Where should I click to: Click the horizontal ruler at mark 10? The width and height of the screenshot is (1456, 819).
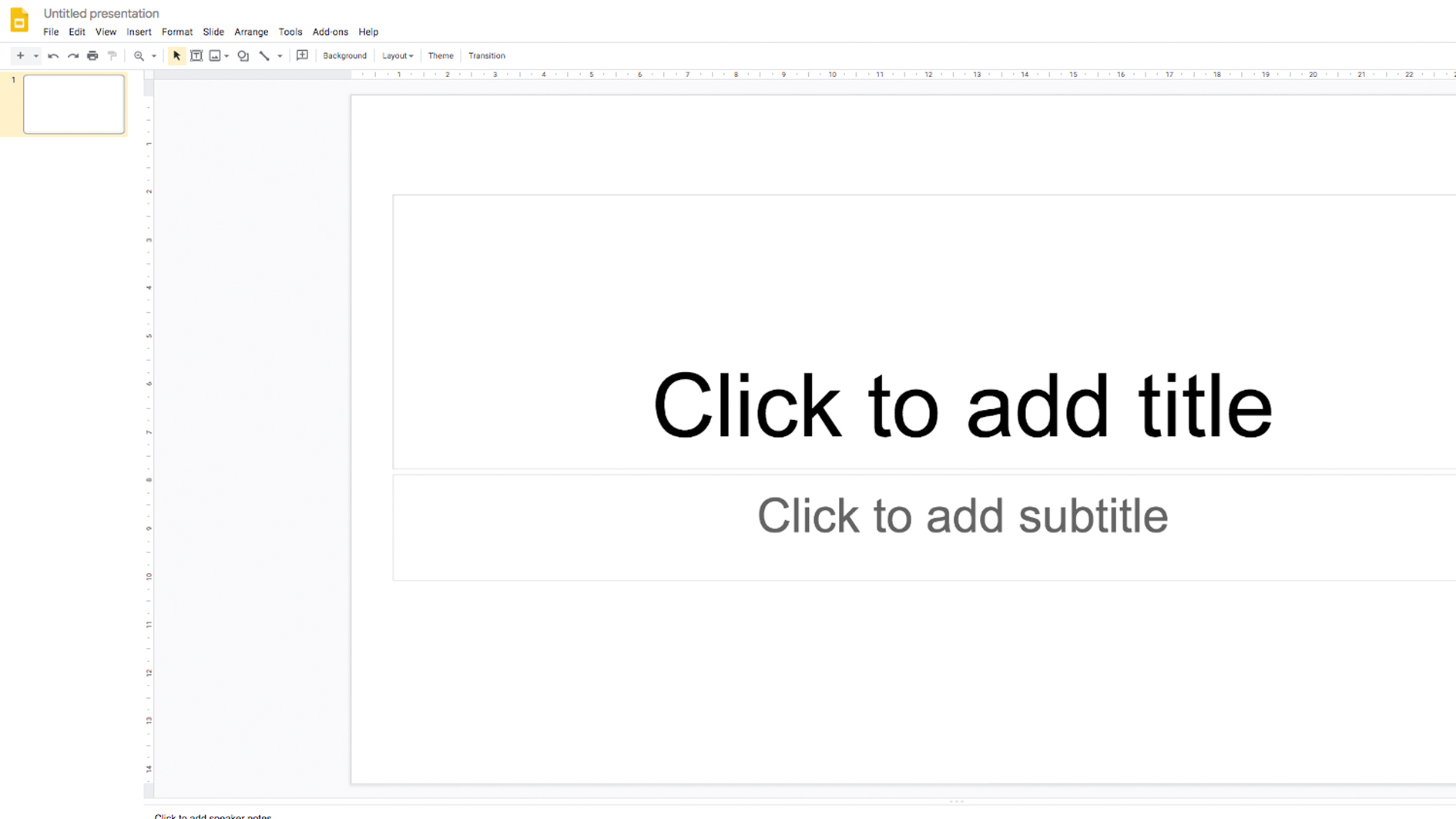point(832,75)
